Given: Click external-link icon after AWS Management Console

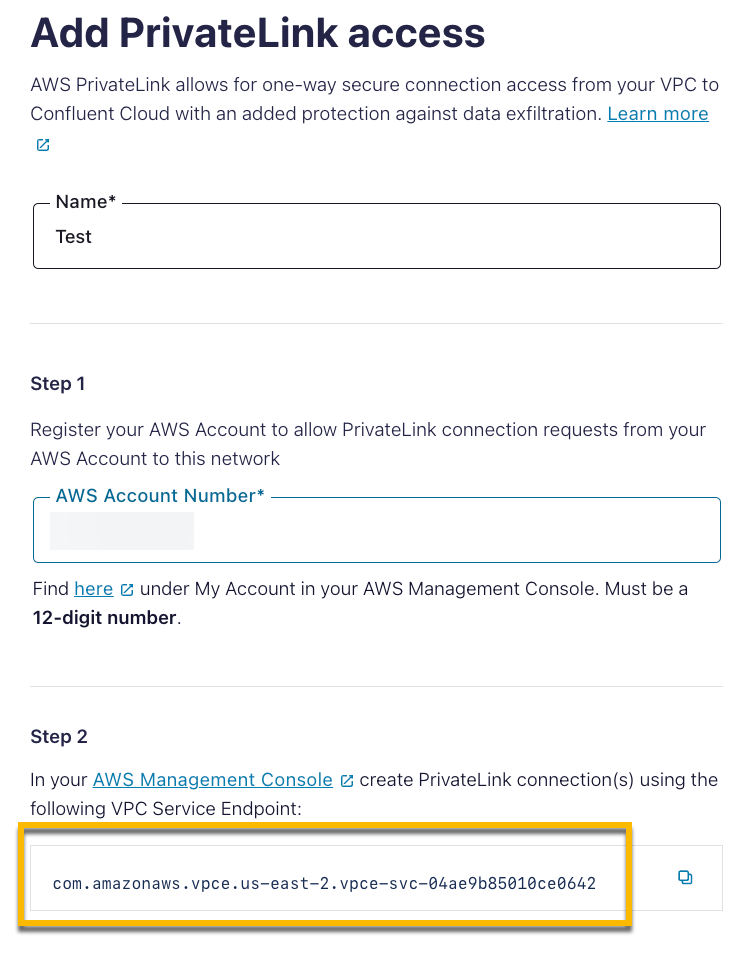Looking at the screenshot, I should [347, 780].
